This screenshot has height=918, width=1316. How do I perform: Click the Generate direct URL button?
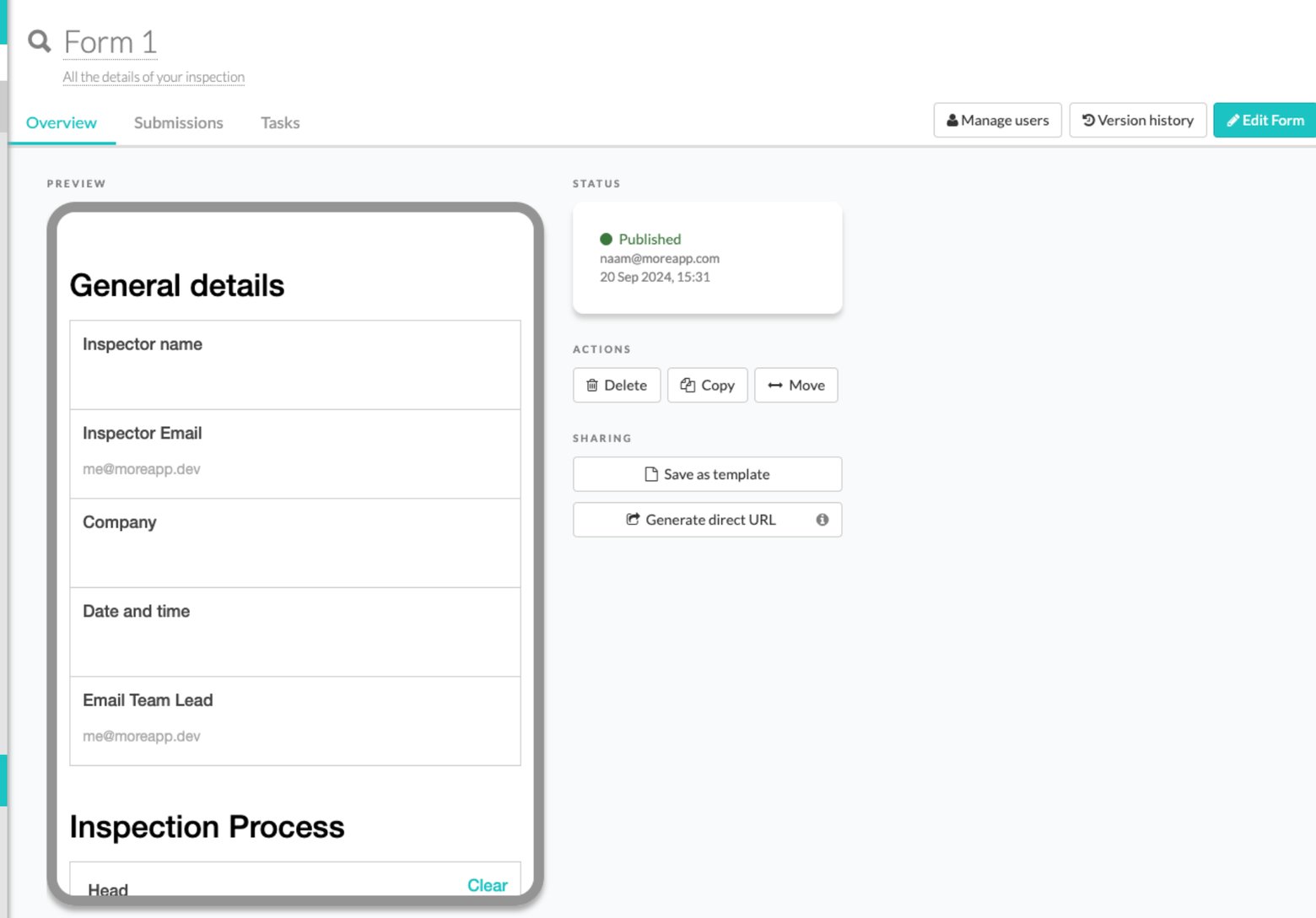(x=709, y=519)
